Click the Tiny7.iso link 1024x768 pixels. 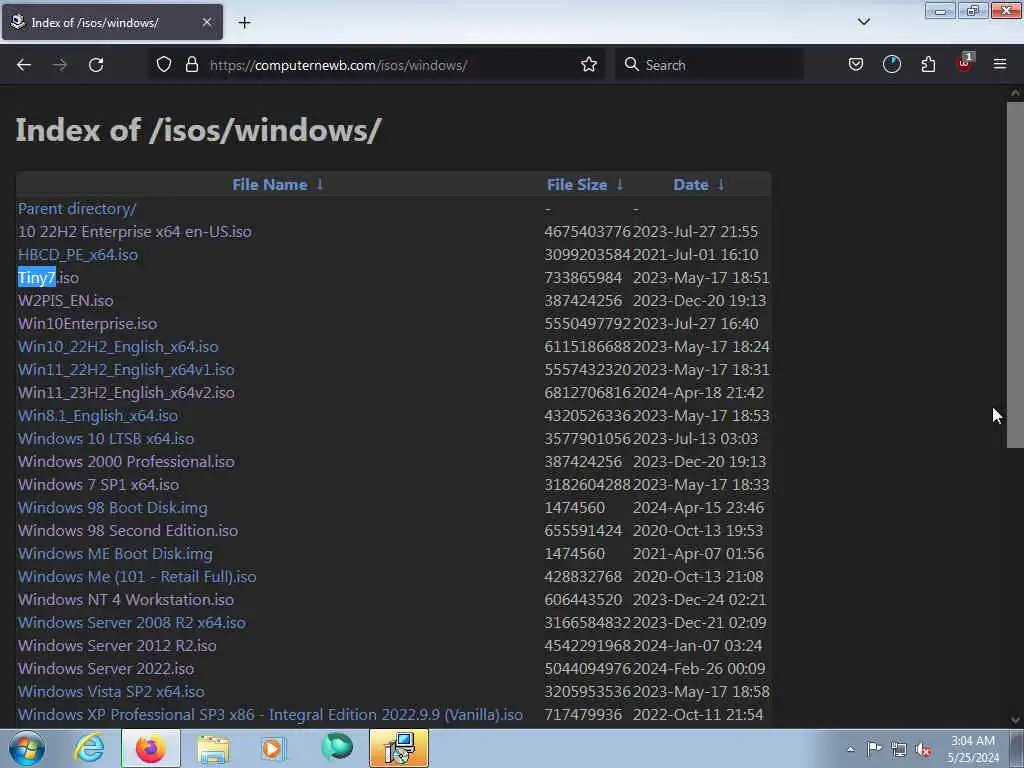point(48,278)
